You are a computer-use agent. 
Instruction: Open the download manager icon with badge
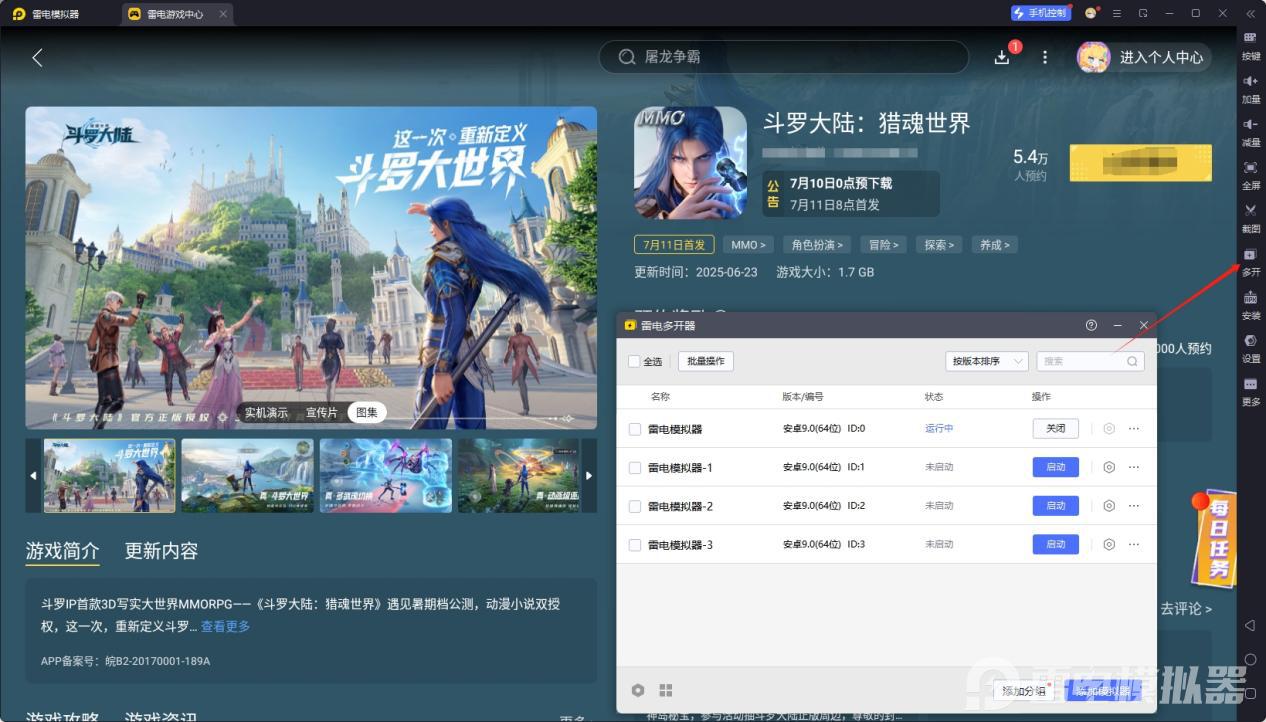[1002, 57]
